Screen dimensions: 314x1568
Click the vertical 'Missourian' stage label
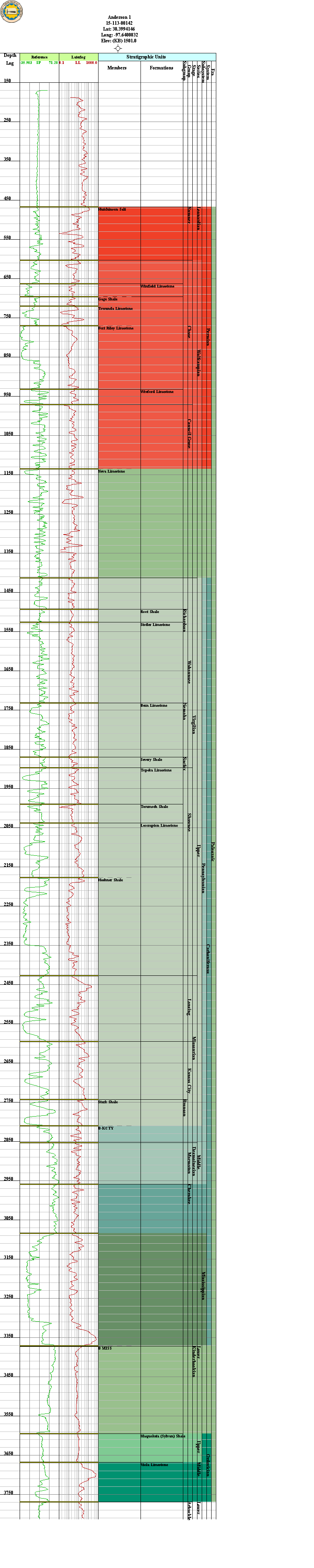pyautogui.click(x=194, y=1048)
